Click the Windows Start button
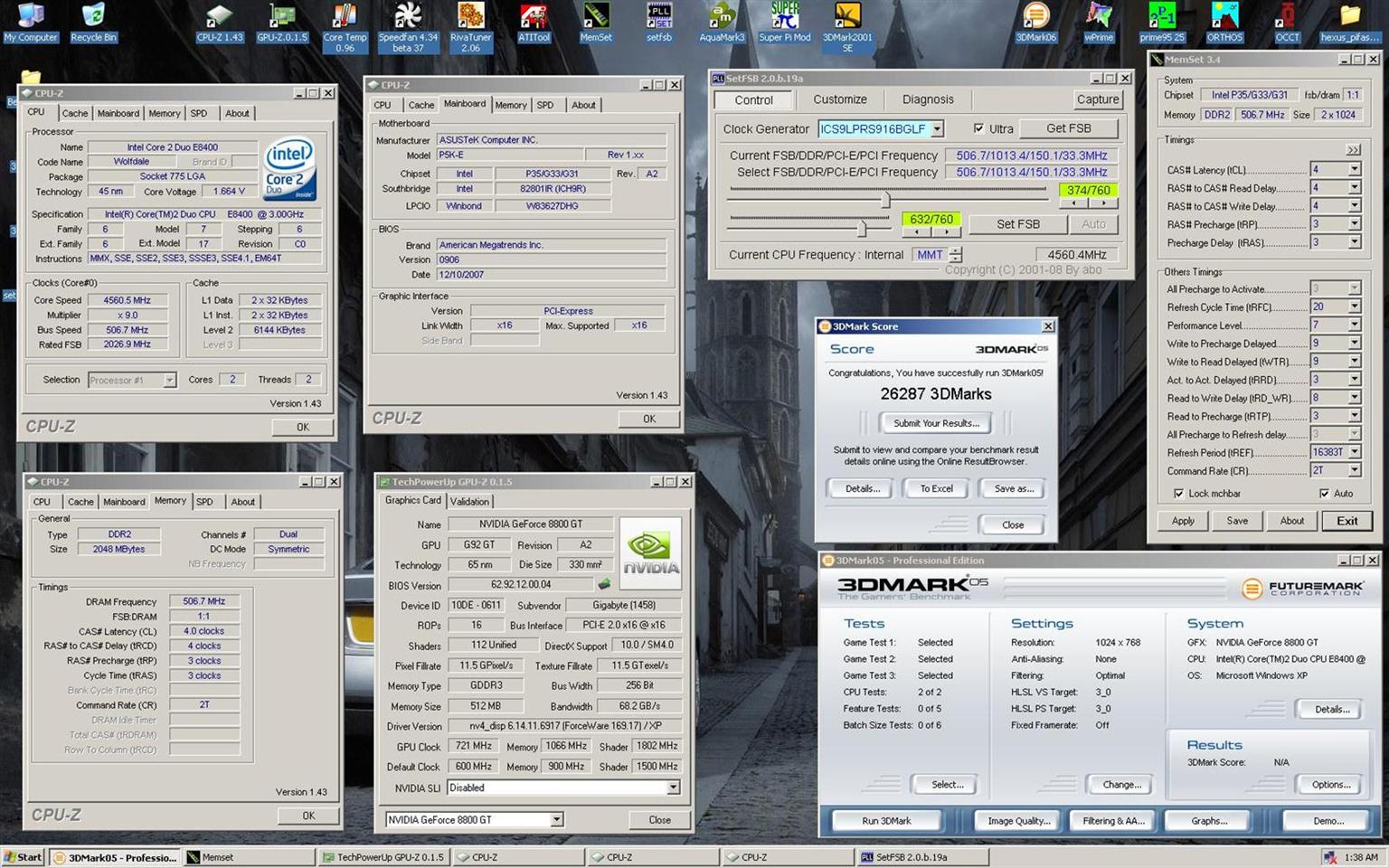The height and width of the screenshot is (868, 1389). (x=24, y=856)
